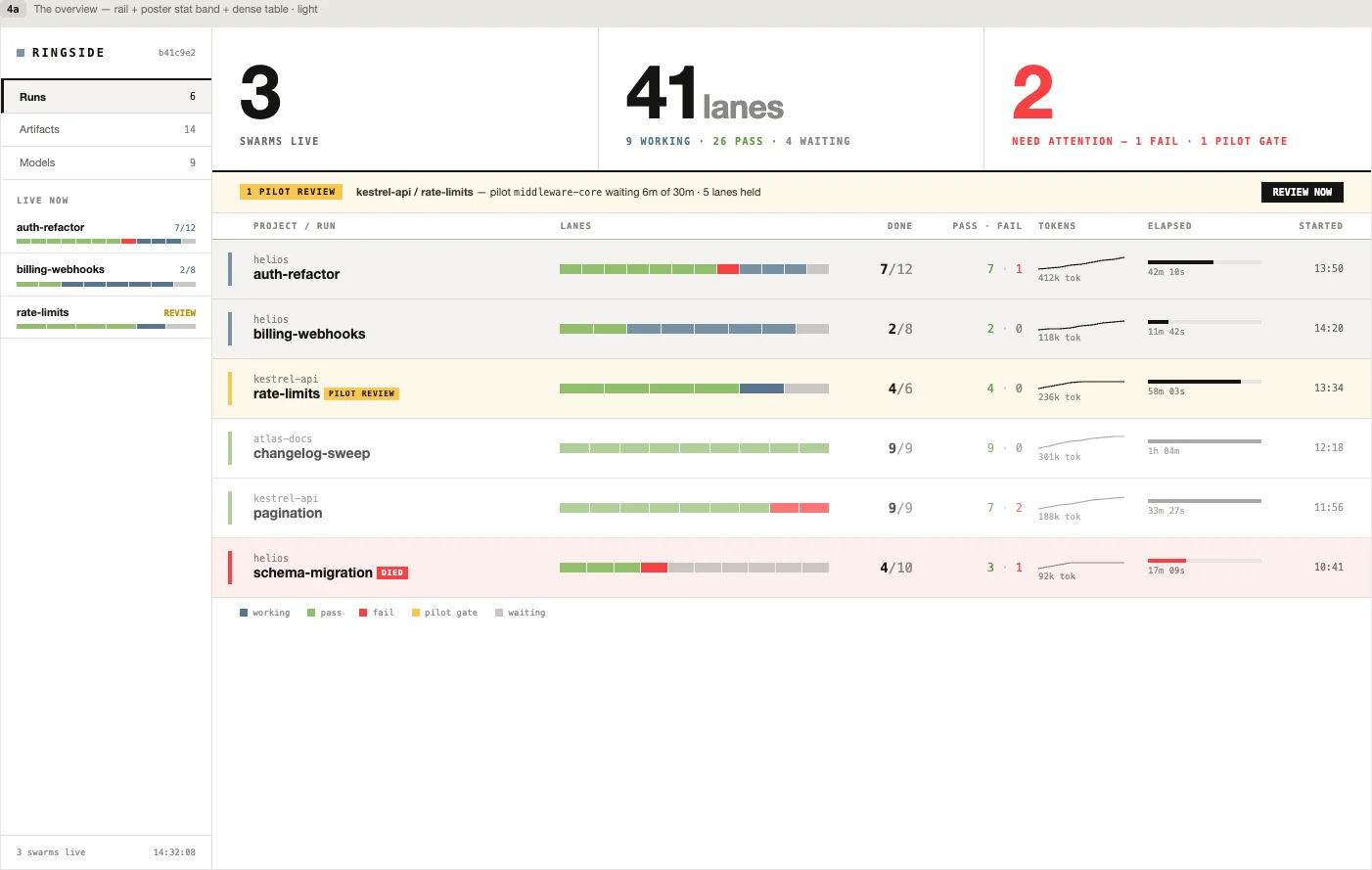The height and width of the screenshot is (870, 1372).
Task: Click the 14:32:08 clock in sidebar footer
Action: [x=174, y=852]
